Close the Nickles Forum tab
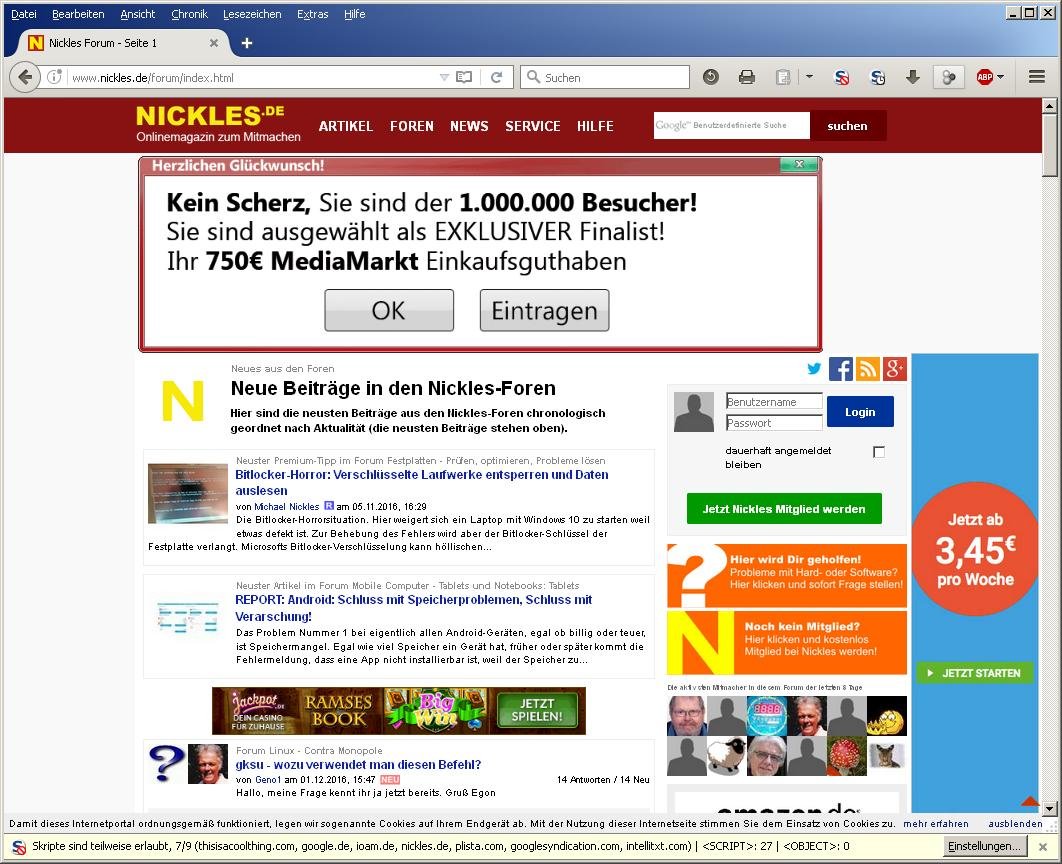This screenshot has height=864, width=1062. (213, 43)
